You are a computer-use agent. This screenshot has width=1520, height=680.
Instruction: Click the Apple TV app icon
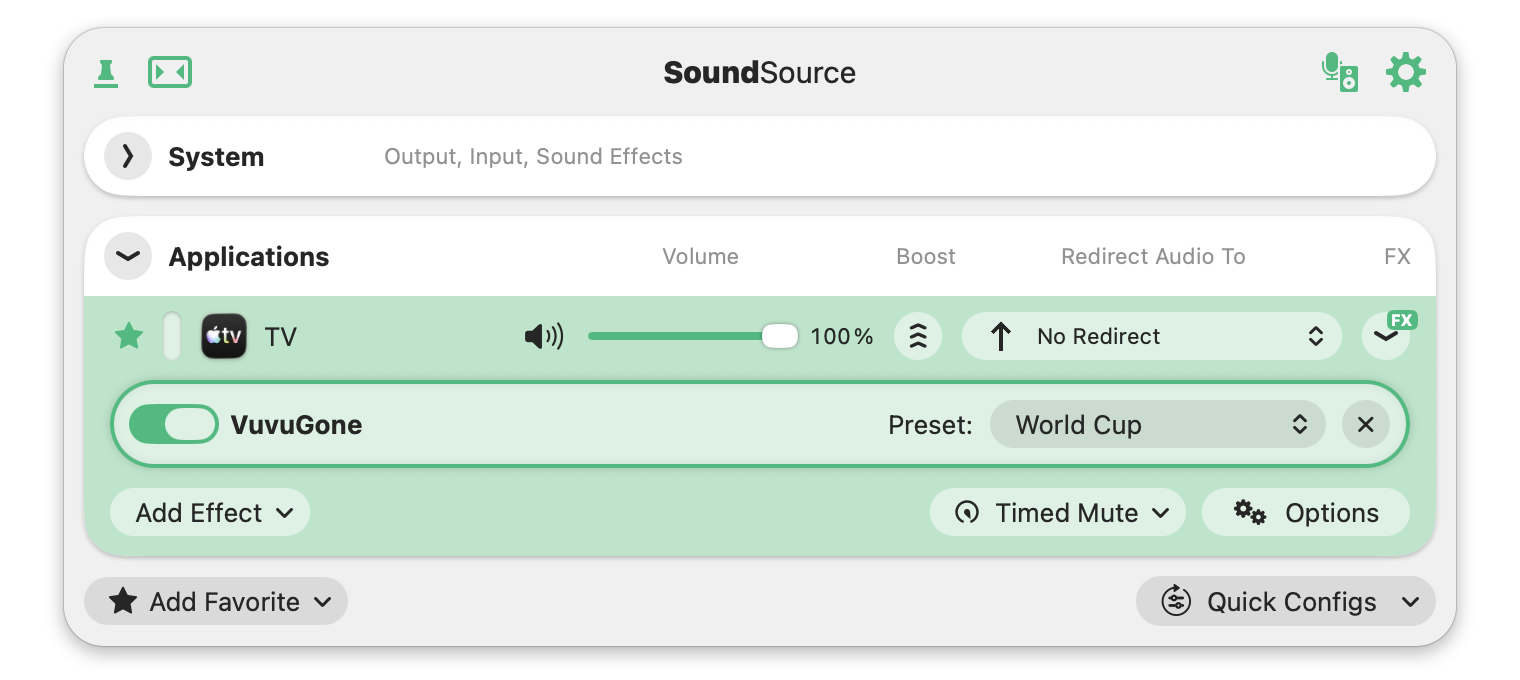coord(224,336)
